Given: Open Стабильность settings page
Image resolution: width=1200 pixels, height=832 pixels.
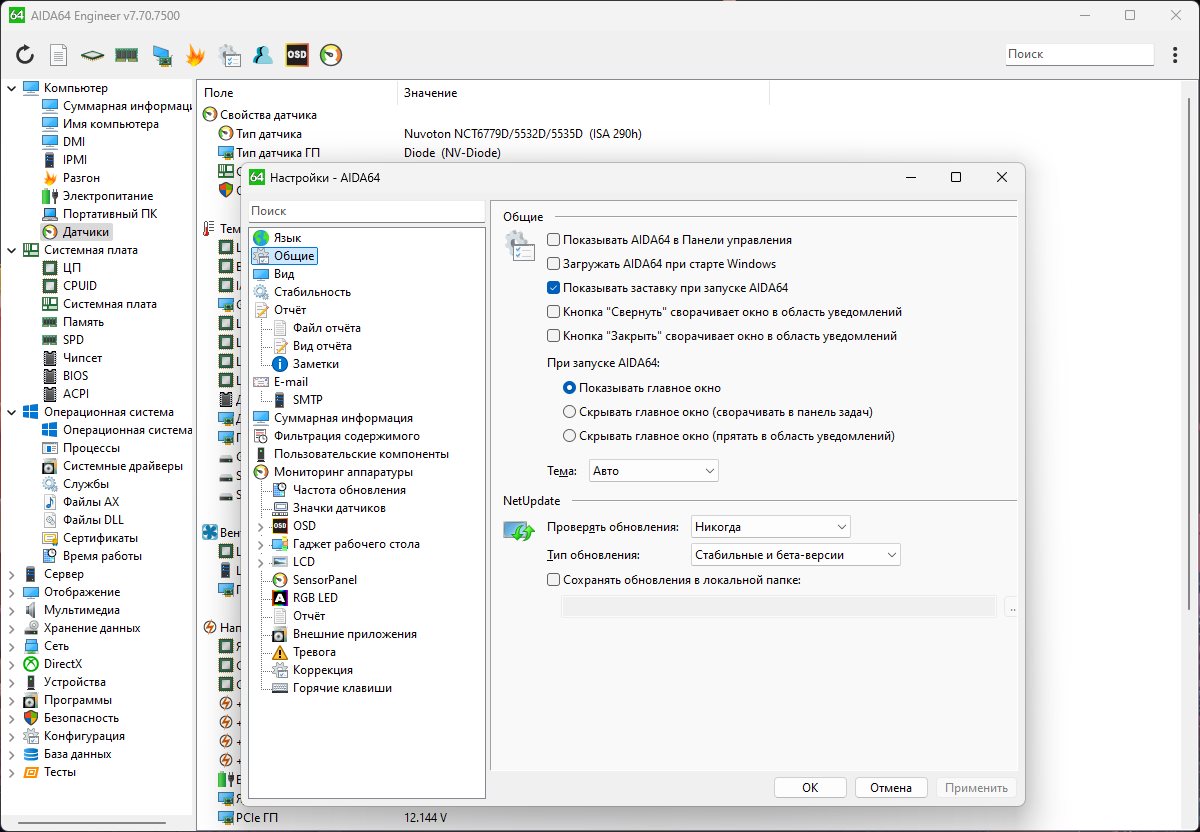Looking at the screenshot, I should [302, 292].
